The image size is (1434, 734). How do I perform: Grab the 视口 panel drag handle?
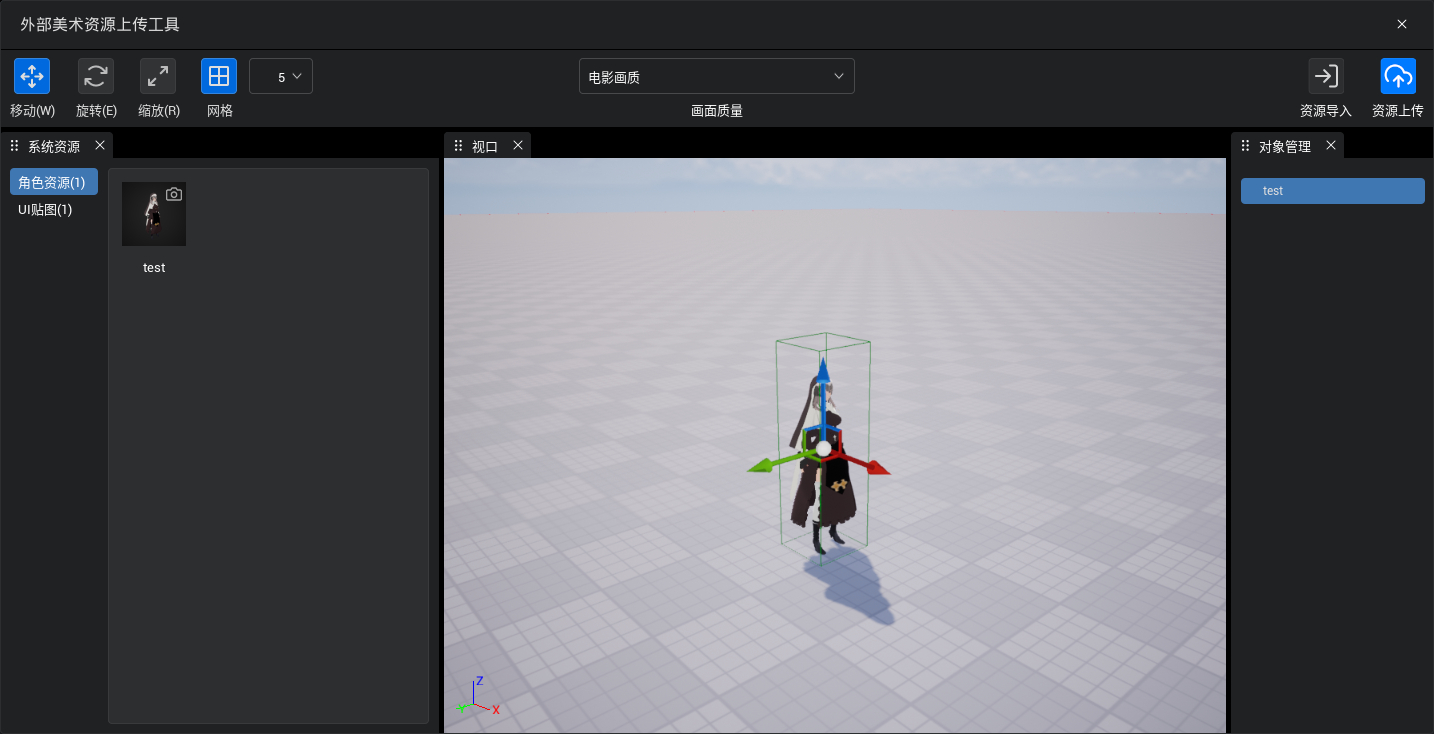(x=458, y=146)
